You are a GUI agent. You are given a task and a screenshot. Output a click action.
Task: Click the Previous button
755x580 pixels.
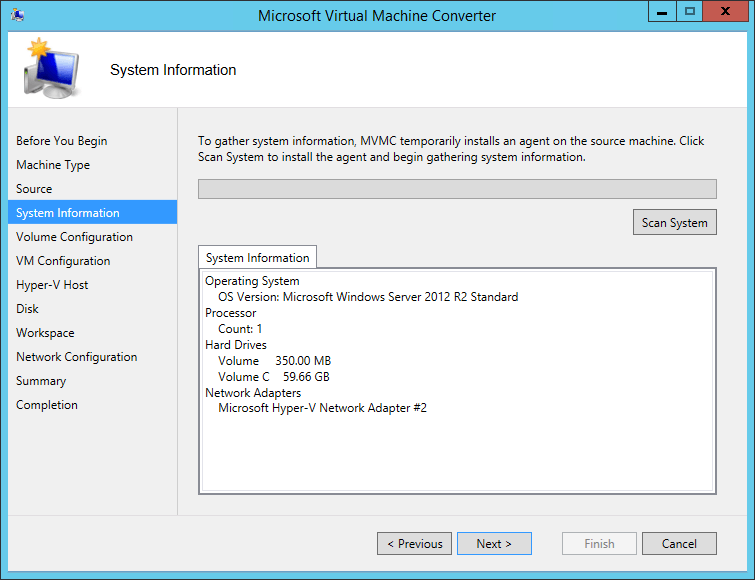click(x=414, y=543)
